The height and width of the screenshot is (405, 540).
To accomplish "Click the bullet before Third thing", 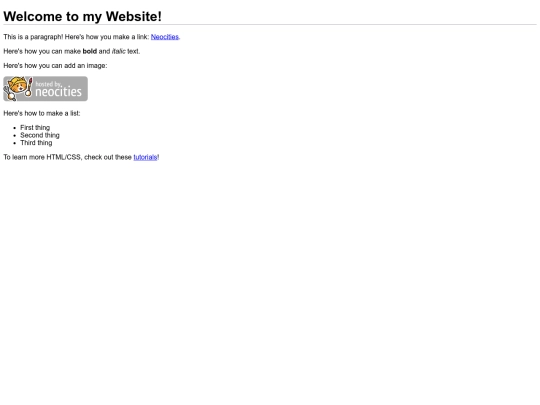I will tap(14, 143).
